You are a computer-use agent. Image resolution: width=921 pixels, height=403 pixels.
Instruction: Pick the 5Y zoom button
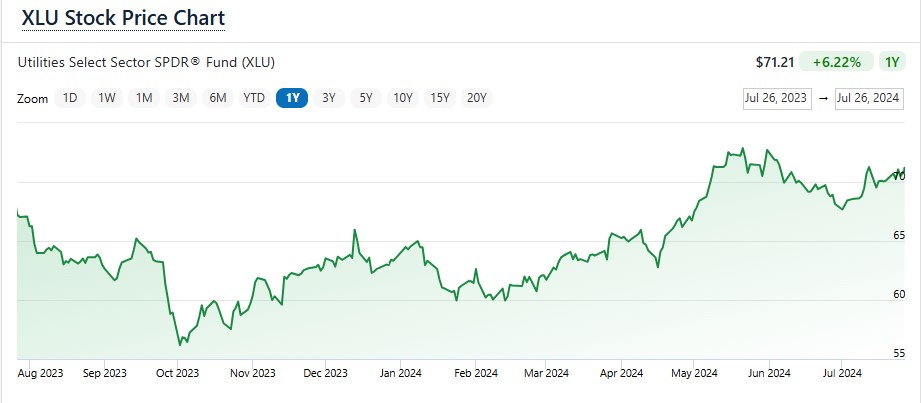click(x=366, y=98)
